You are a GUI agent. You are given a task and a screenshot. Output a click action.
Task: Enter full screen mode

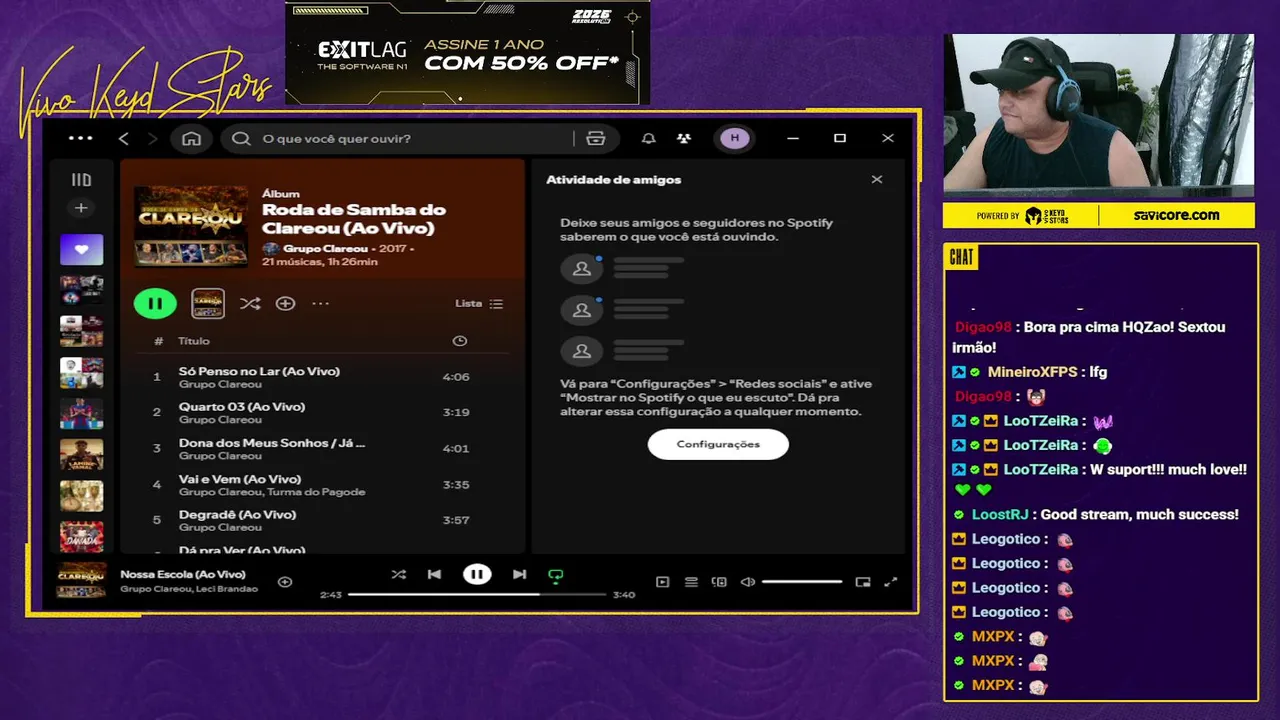[x=891, y=581]
